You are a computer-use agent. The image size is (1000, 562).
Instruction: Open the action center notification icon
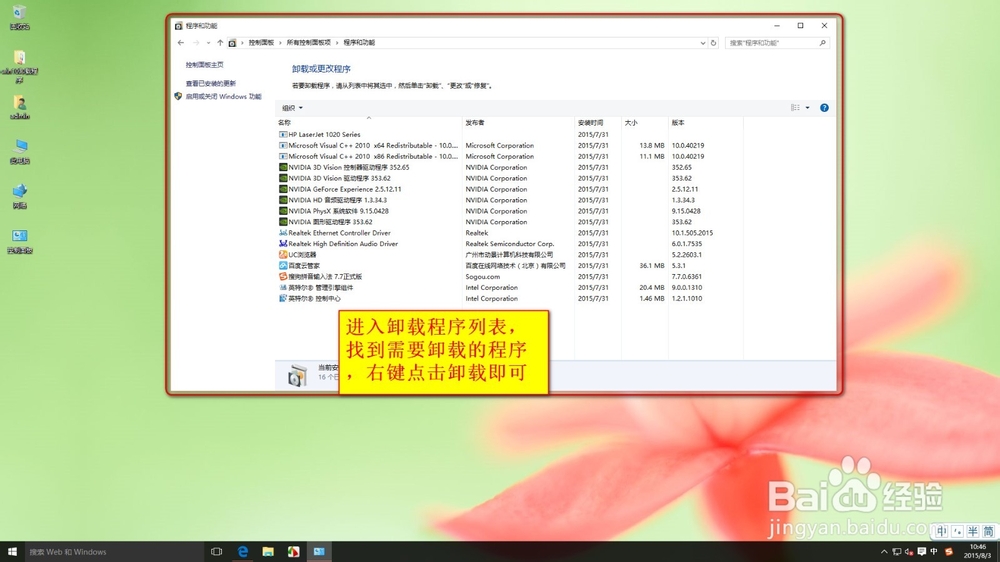pos(922,552)
